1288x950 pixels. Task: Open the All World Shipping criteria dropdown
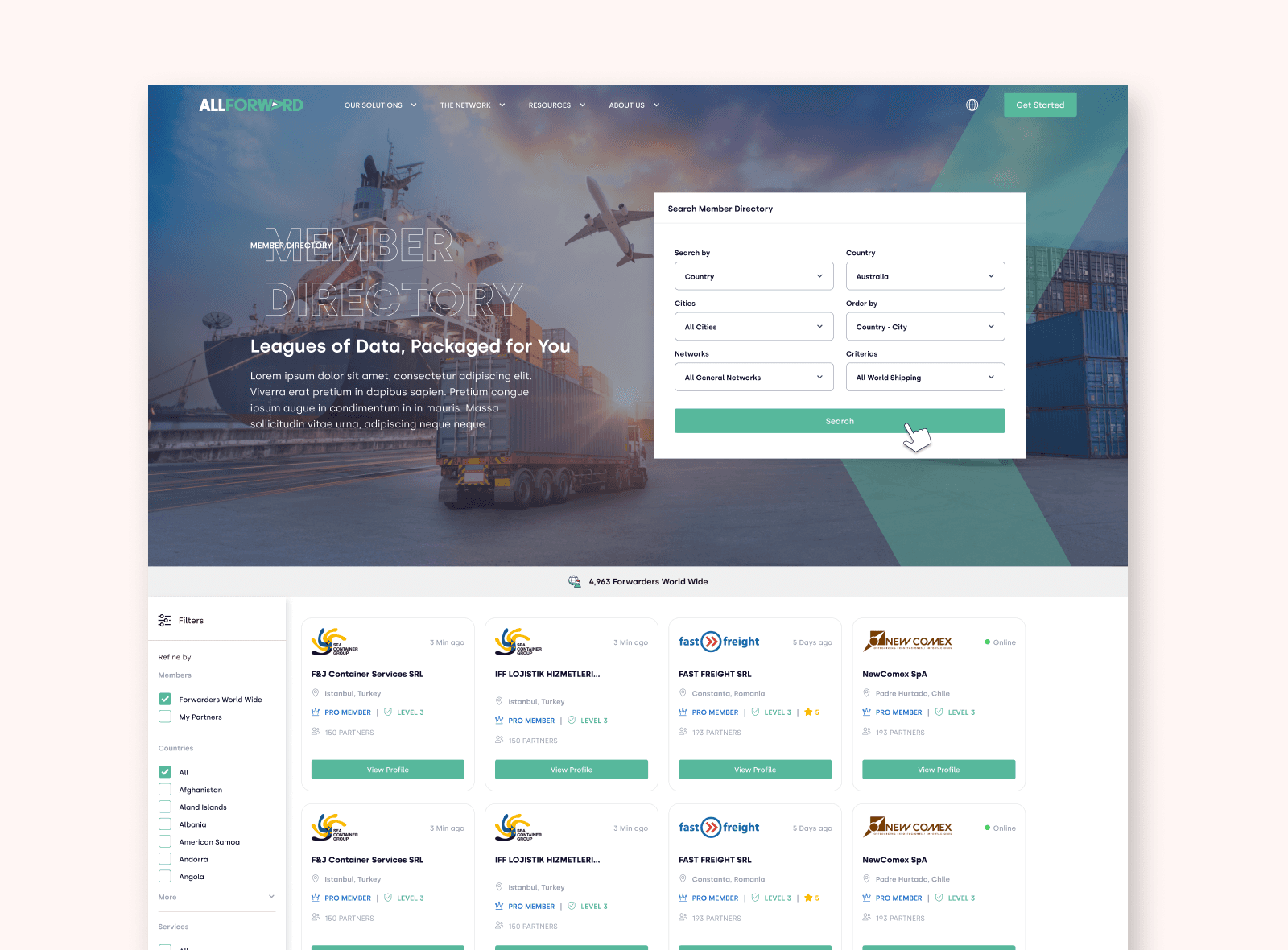(925, 378)
